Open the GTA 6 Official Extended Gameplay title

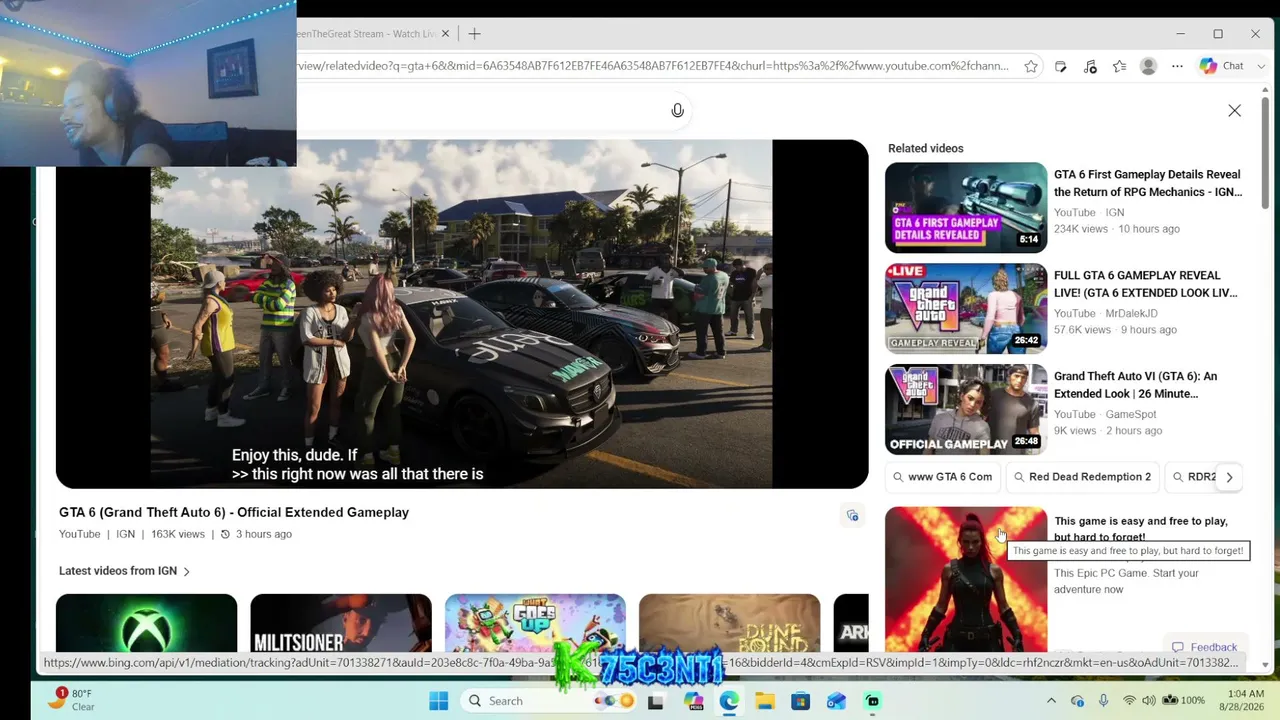pos(234,512)
